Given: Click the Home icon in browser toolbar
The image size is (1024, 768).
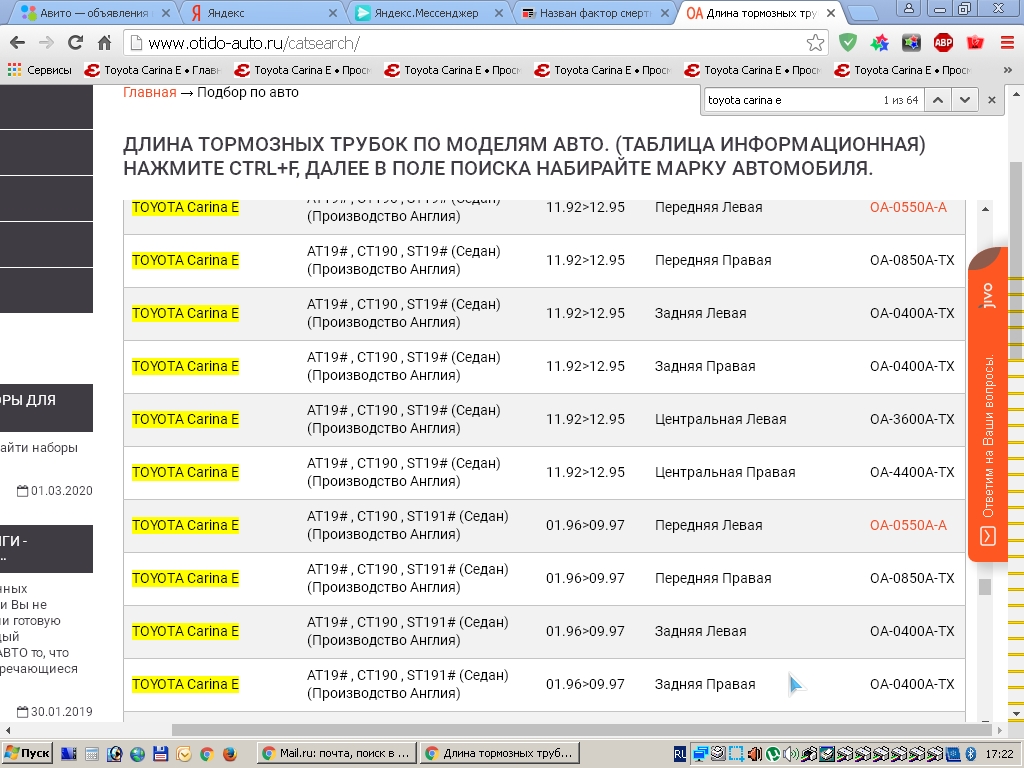Looking at the screenshot, I should tap(104, 43).
